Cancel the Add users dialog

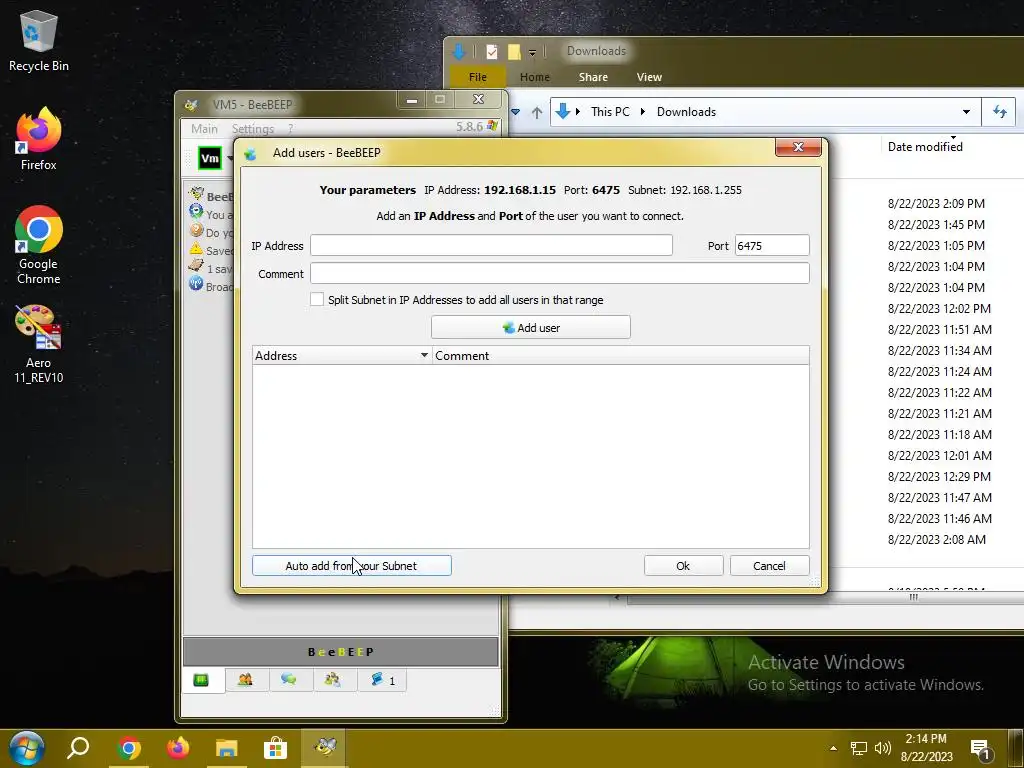(x=769, y=566)
